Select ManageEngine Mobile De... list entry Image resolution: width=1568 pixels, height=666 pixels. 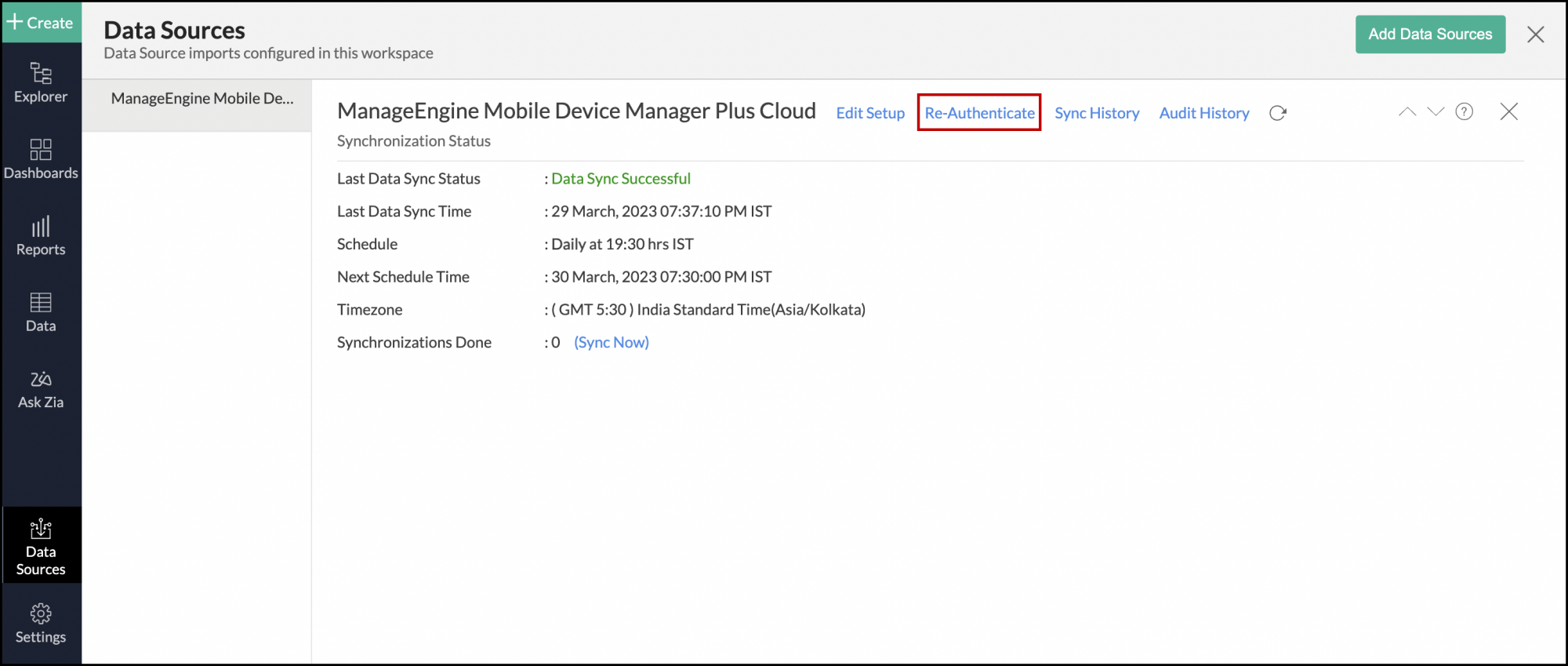[x=201, y=99]
